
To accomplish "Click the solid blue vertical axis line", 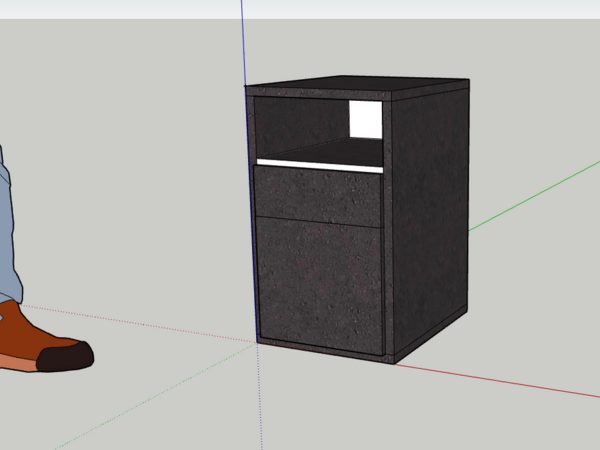I will [243, 40].
